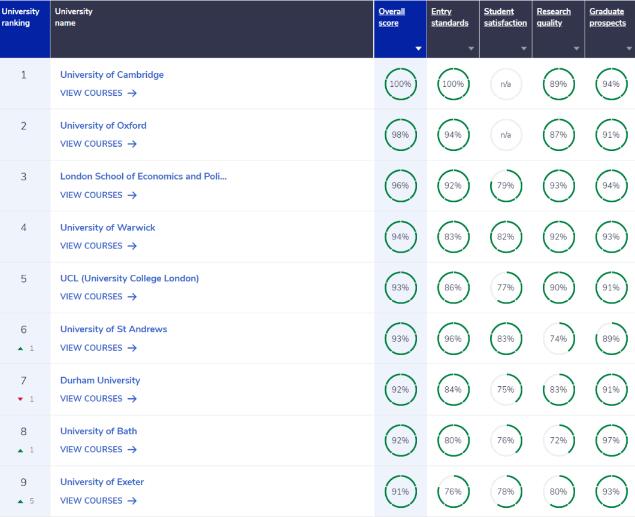Image resolution: width=635 pixels, height=517 pixels.
Task: Open University of Warwick link
Action: tap(108, 228)
